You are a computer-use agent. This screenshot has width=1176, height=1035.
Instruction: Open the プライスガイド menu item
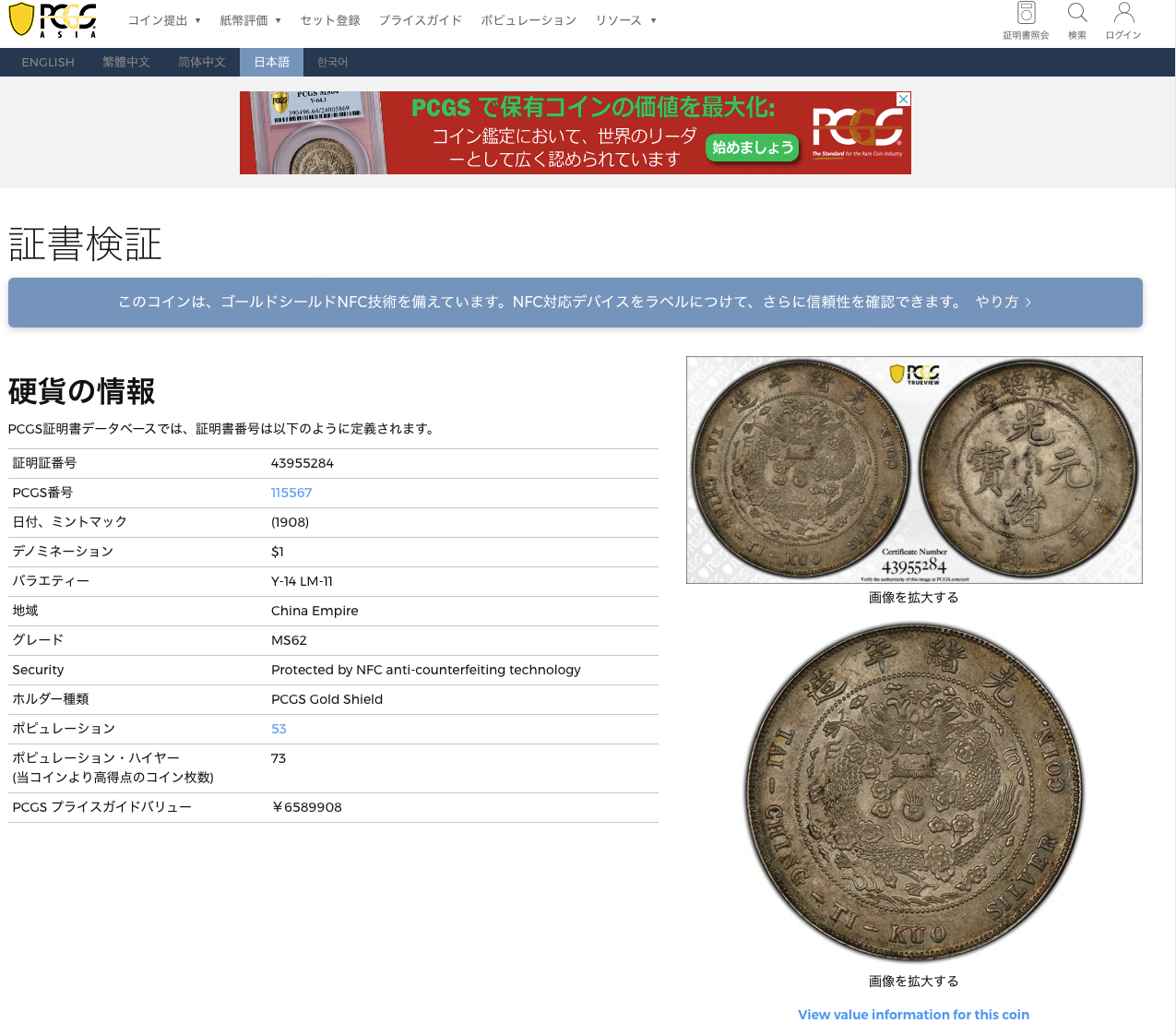click(420, 20)
